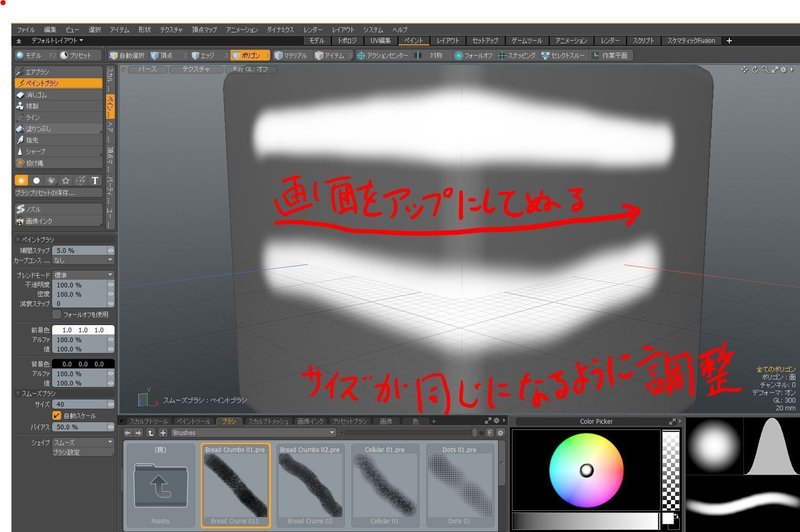Click the セレクトスルー button

[563, 55]
